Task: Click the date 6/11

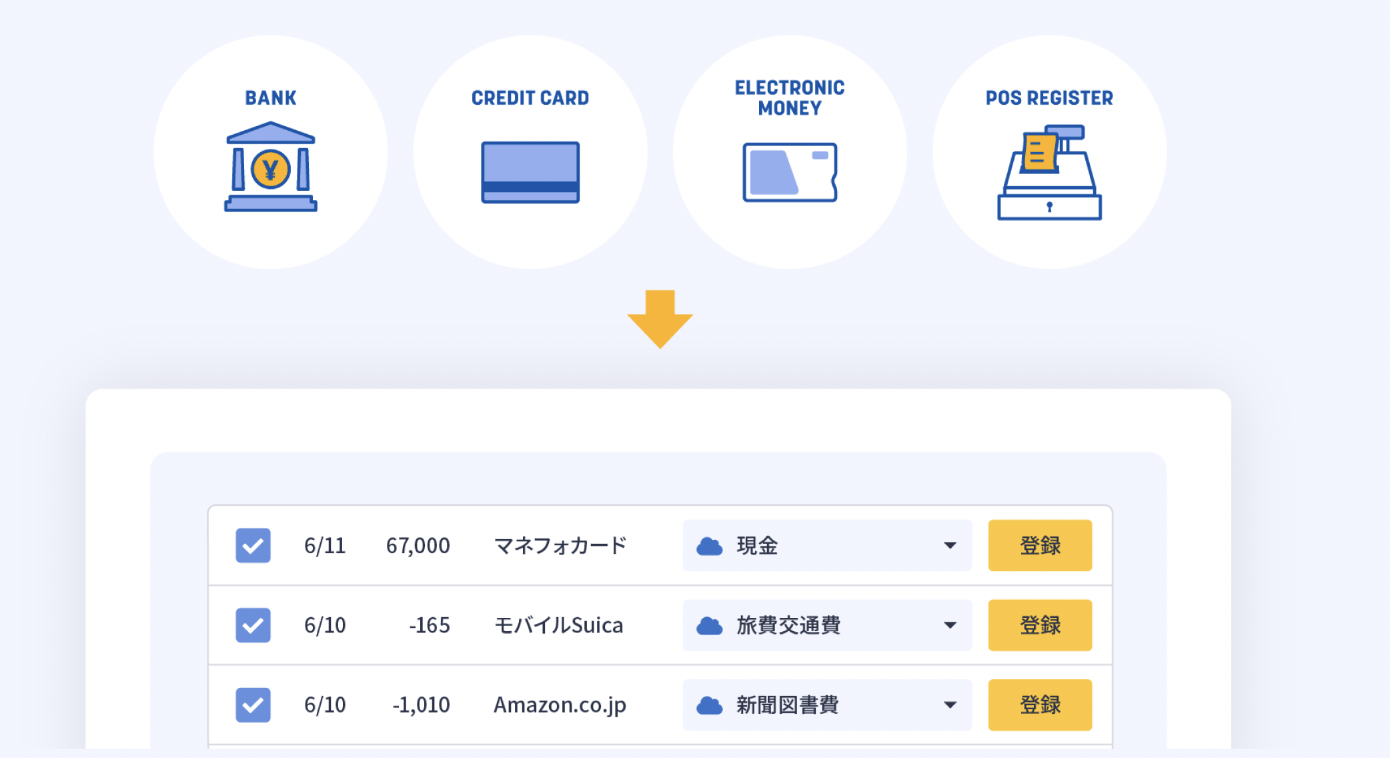Action: coord(325,546)
